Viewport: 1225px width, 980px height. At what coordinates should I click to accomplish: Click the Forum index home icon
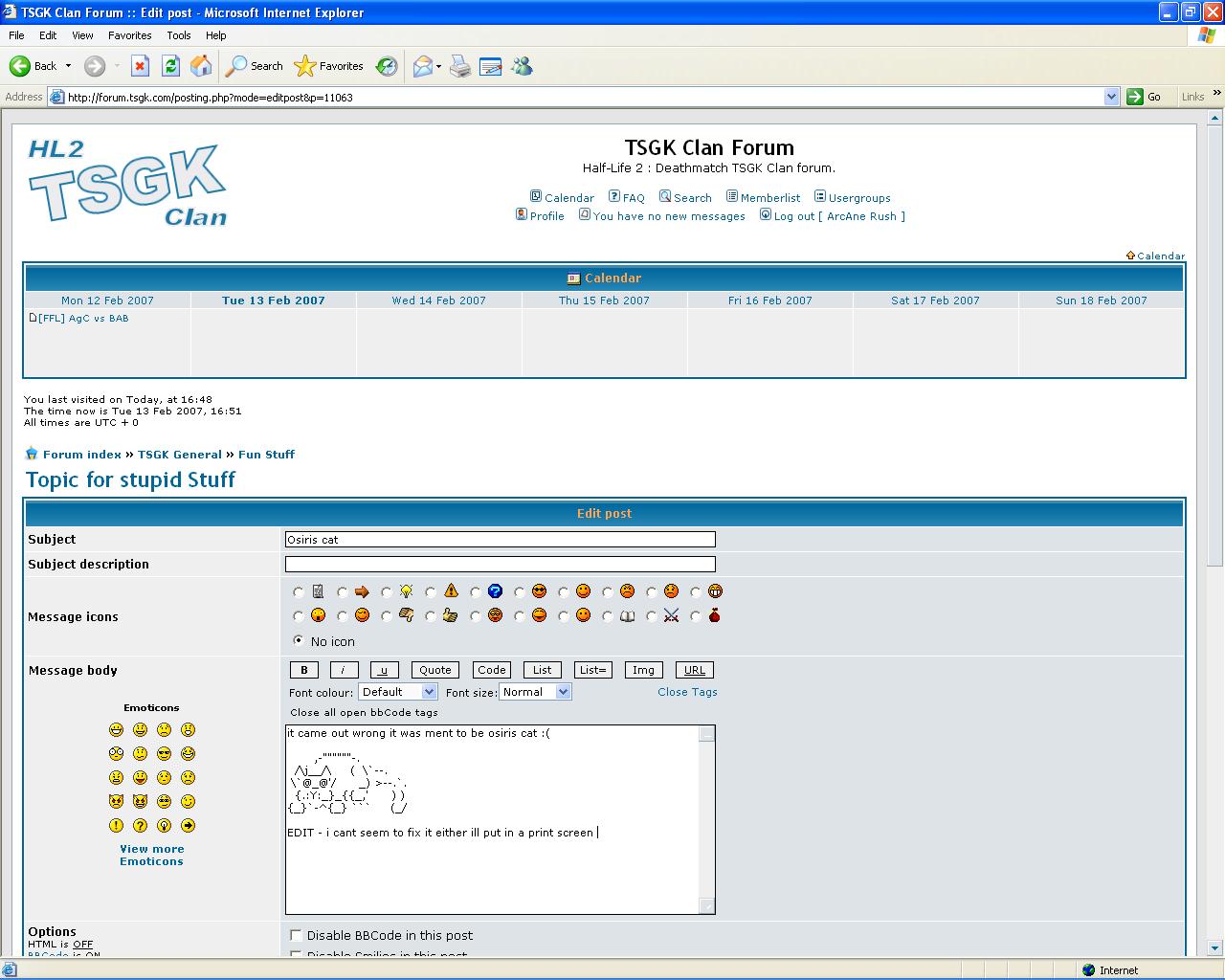pos(32,454)
